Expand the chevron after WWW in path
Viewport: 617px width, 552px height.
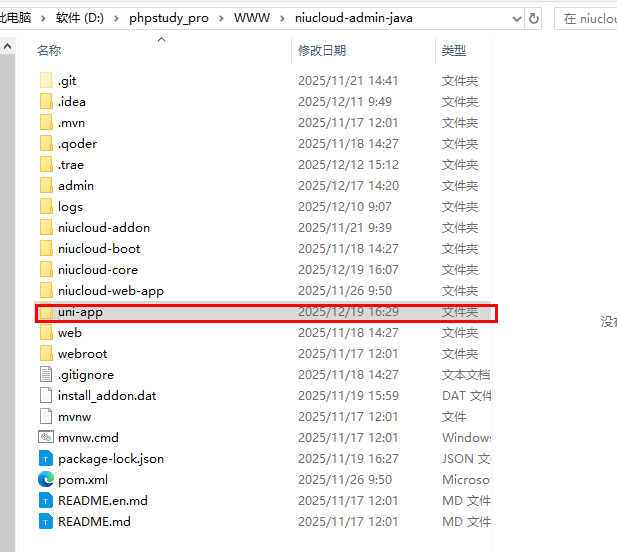tap(283, 18)
